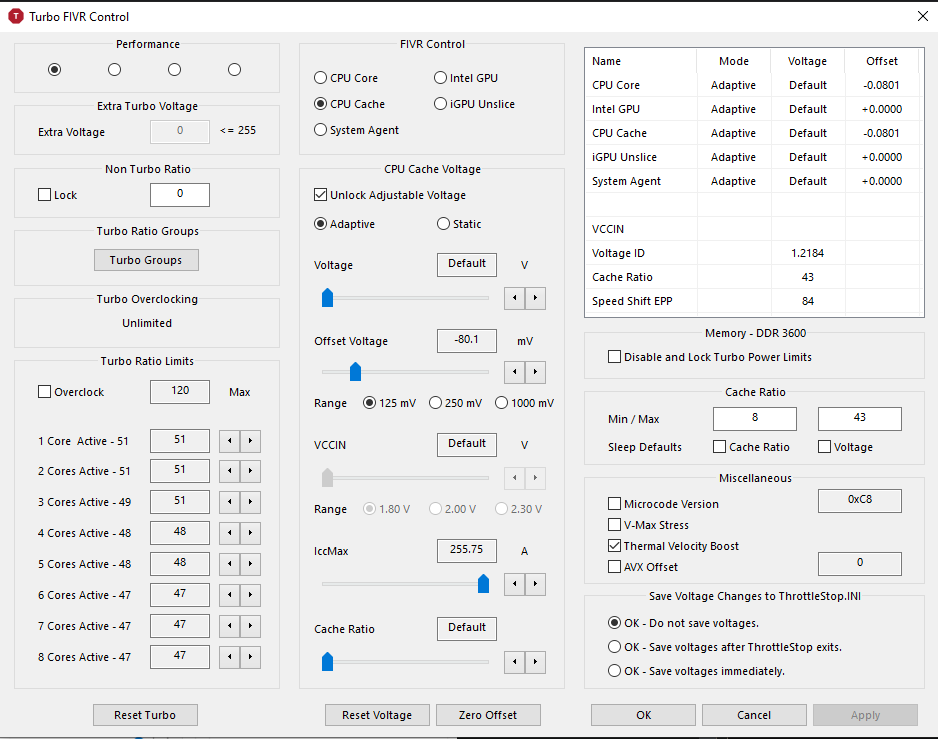The height and width of the screenshot is (739, 938).
Task: Toggle Unlock Adjustable Voltage checkbox
Action: point(321,195)
